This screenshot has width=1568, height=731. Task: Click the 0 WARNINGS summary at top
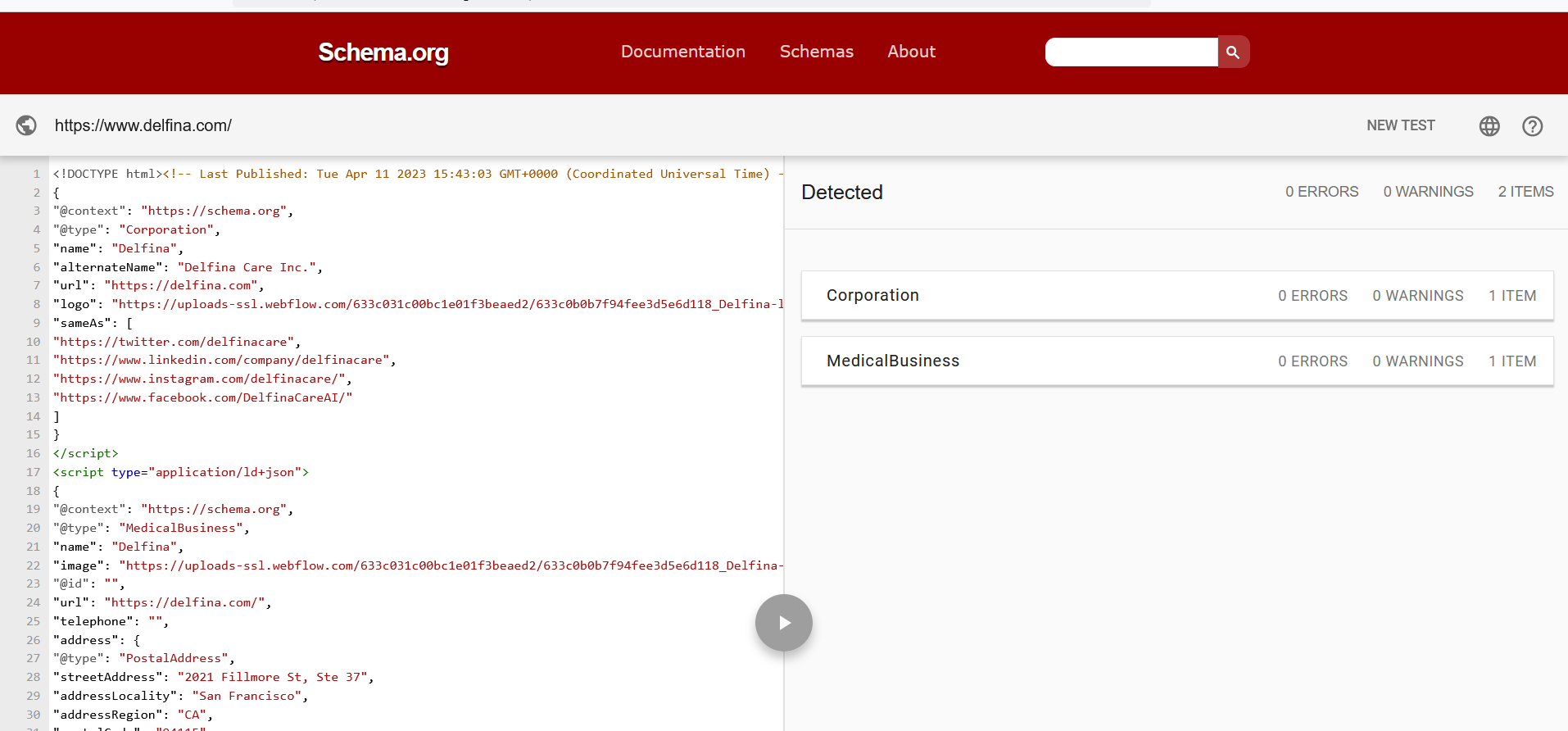(1428, 192)
